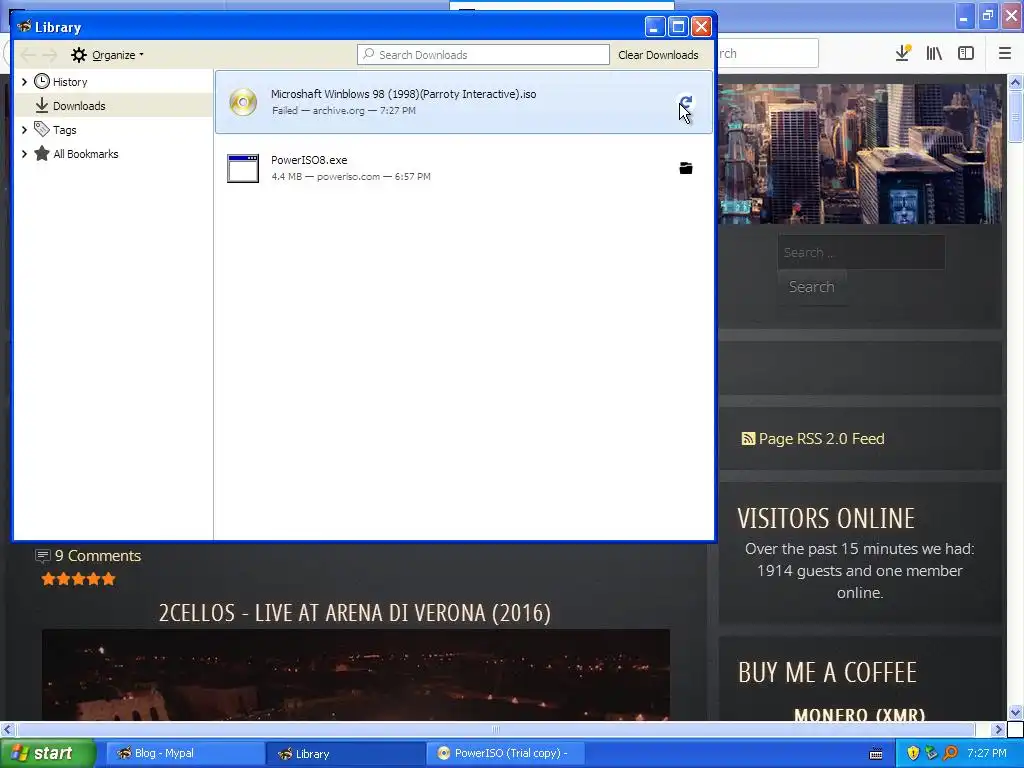Click the ISO disc icon in downloads list

pos(243,103)
